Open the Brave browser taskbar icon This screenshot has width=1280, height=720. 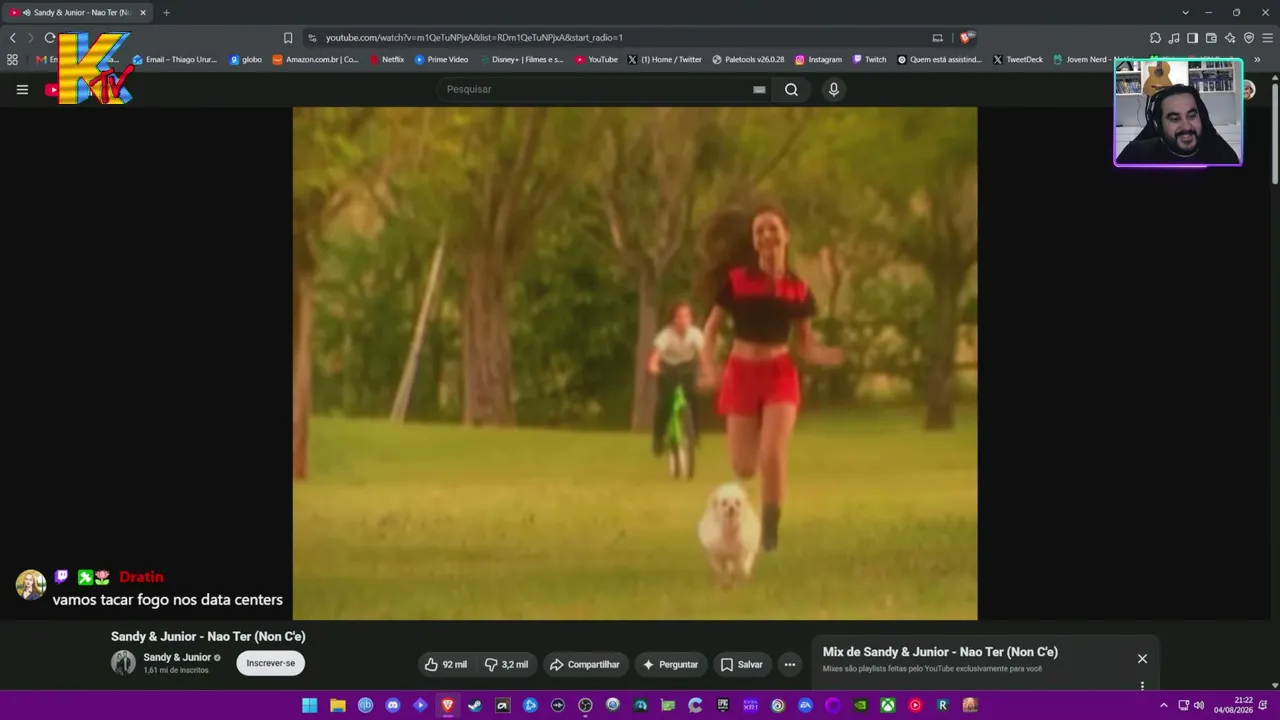(x=447, y=705)
